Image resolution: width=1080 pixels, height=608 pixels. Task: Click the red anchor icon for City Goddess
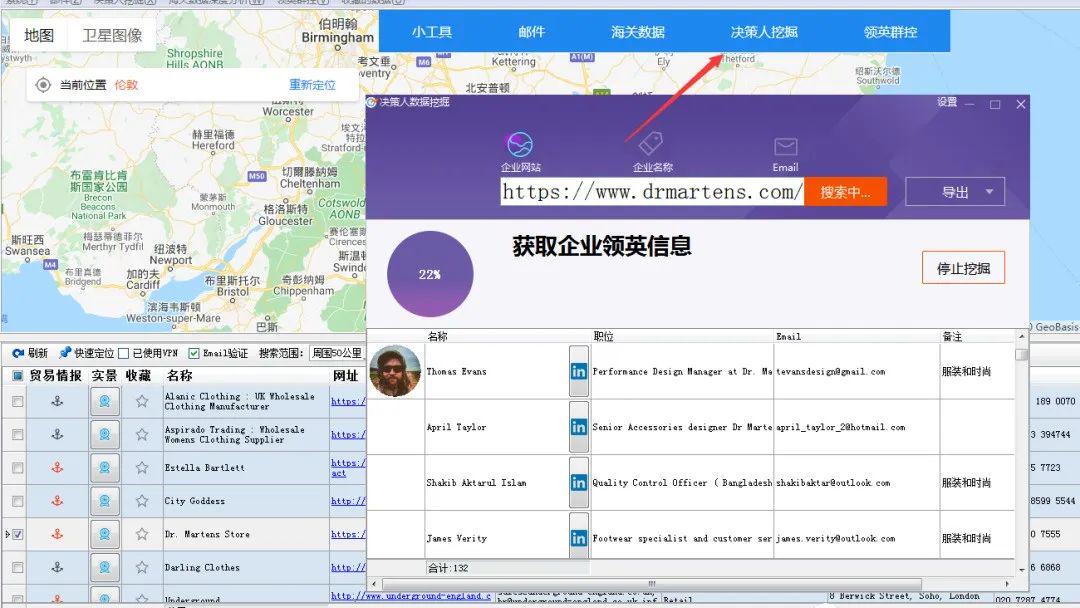click(57, 501)
